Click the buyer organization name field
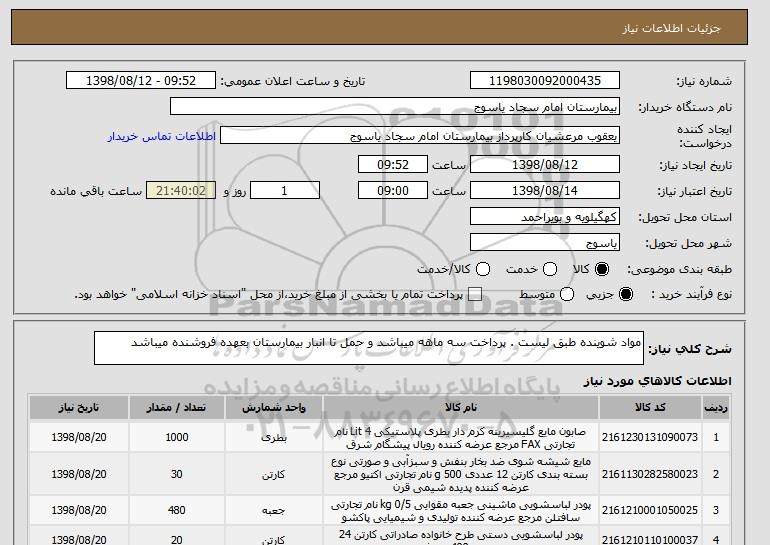 [x=395, y=107]
